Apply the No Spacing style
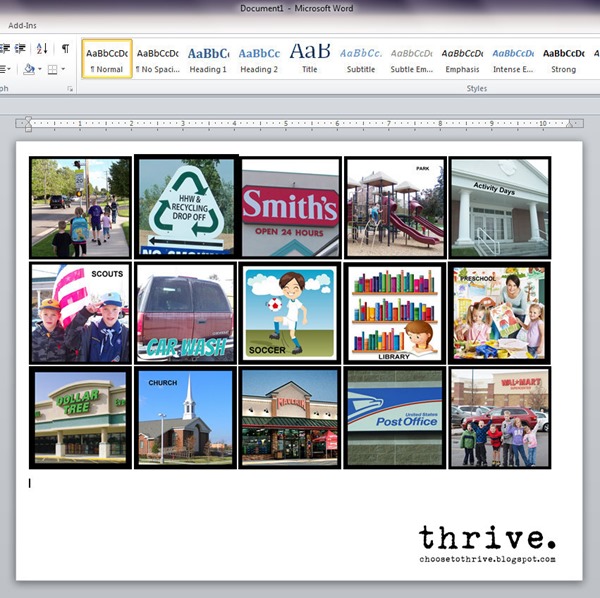The width and height of the screenshot is (600, 598). tap(158, 59)
